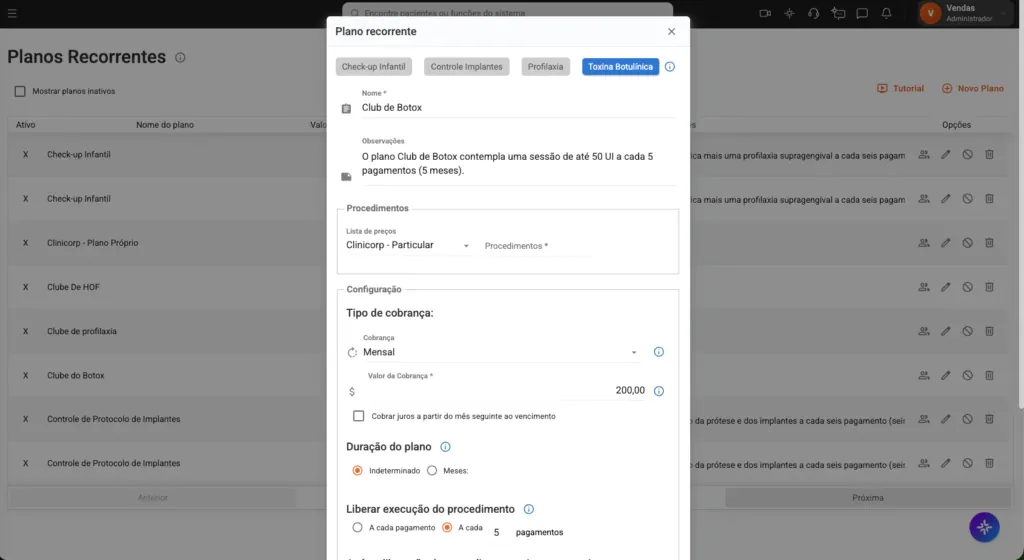
Task: Click info icon next to Toxina Botulínica
Action: 670,67
